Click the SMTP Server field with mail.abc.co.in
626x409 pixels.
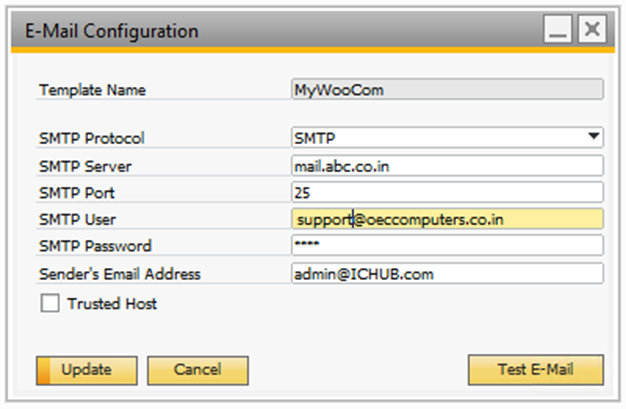coord(447,165)
